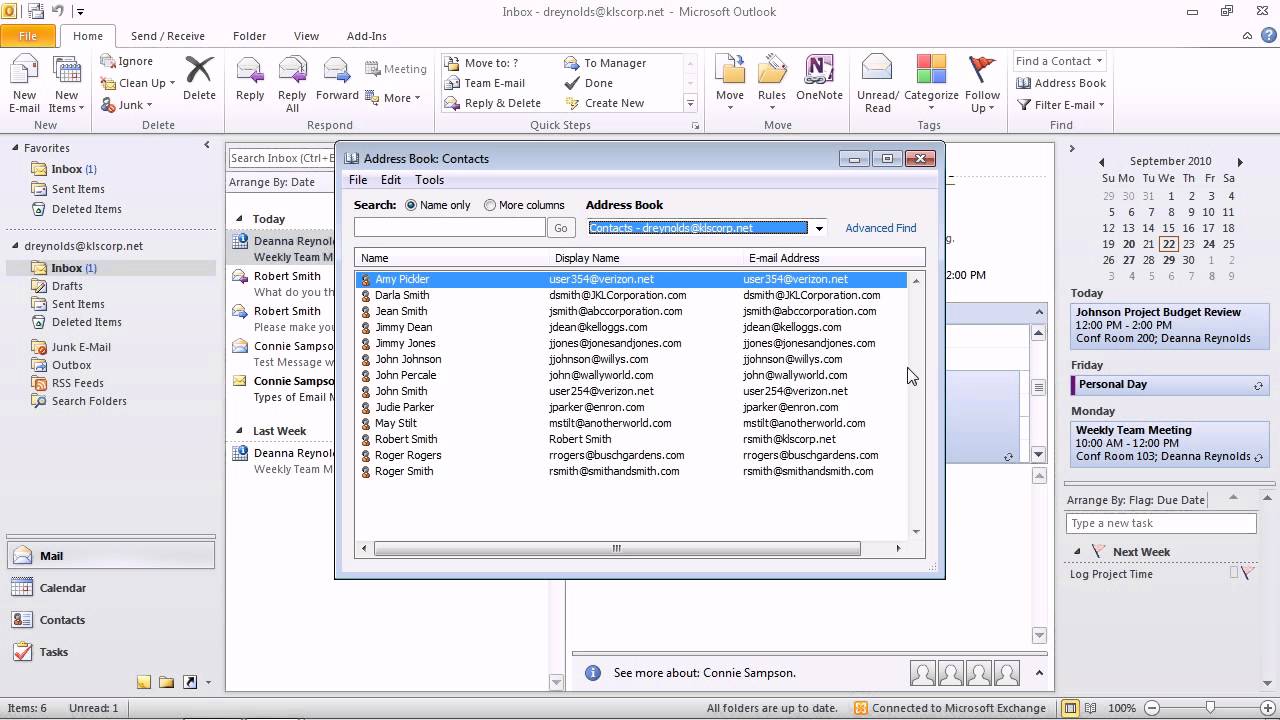Click the Done quick step

pyautogui.click(x=589, y=83)
